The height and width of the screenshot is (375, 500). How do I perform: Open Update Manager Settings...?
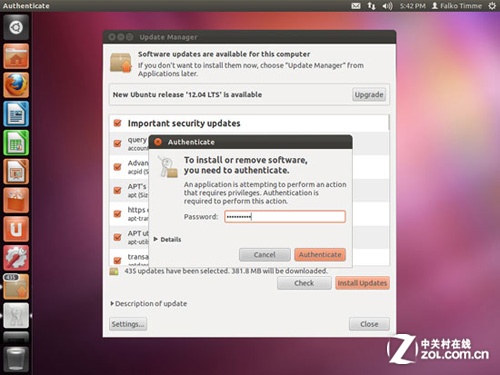128,324
